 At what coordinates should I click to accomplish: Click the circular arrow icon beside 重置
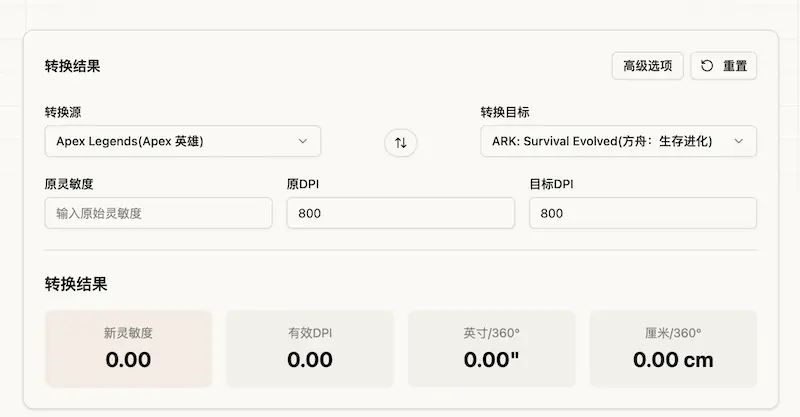click(x=707, y=66)
